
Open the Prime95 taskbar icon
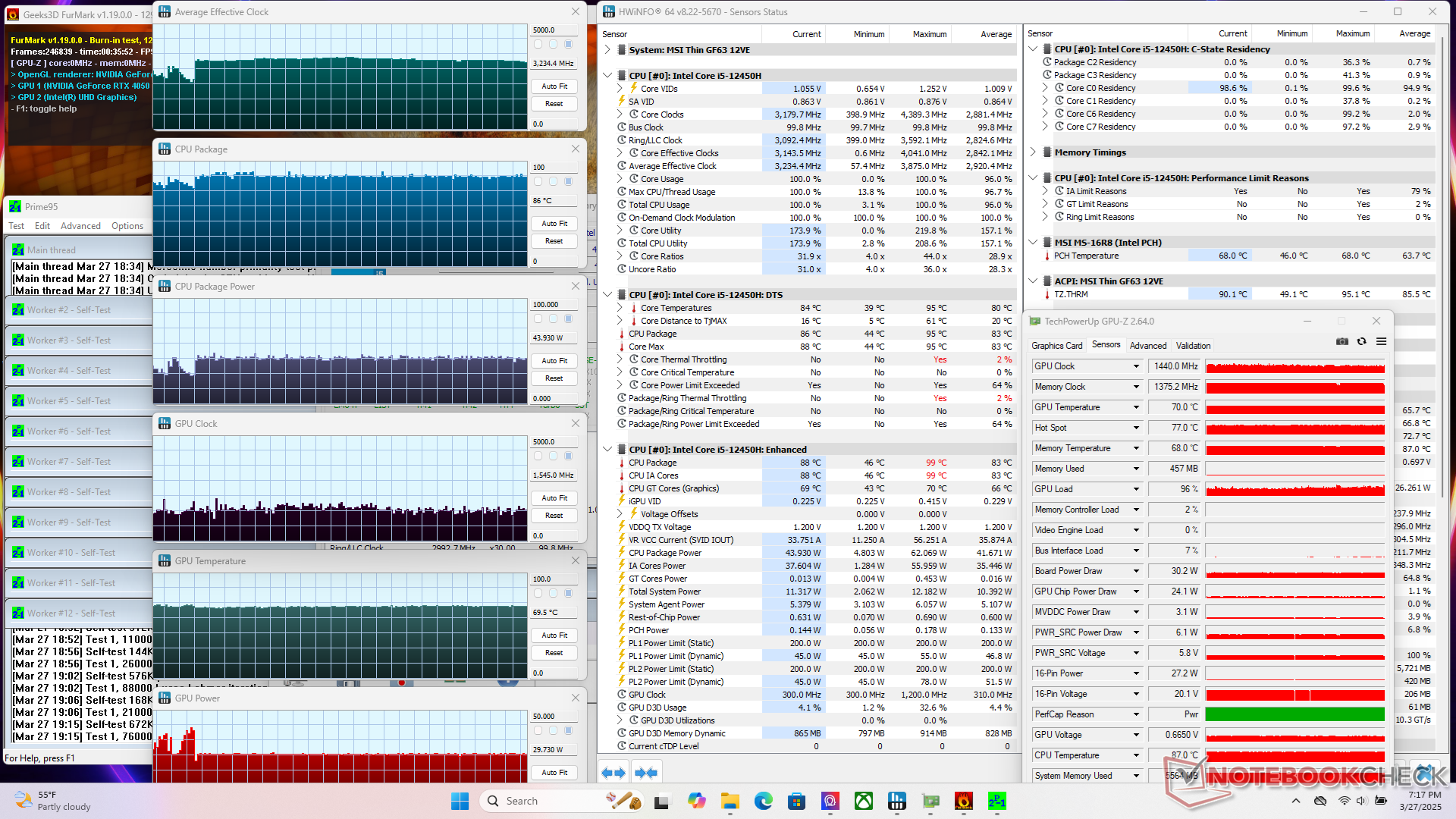click(997, 801)
